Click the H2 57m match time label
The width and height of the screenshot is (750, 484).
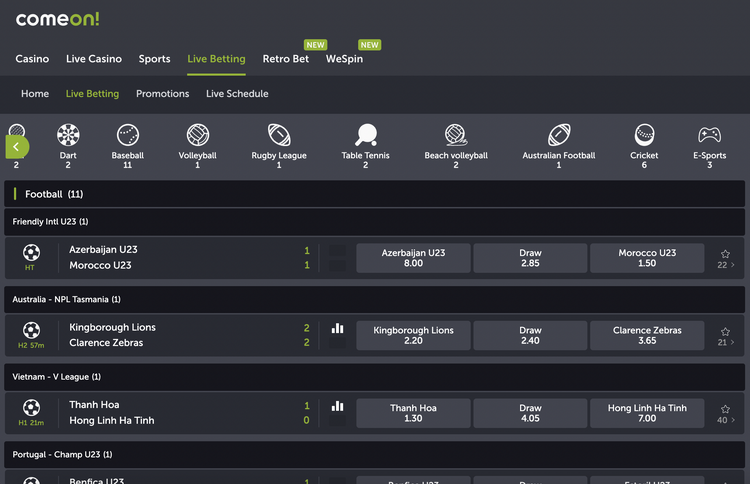tap(31, 345)
